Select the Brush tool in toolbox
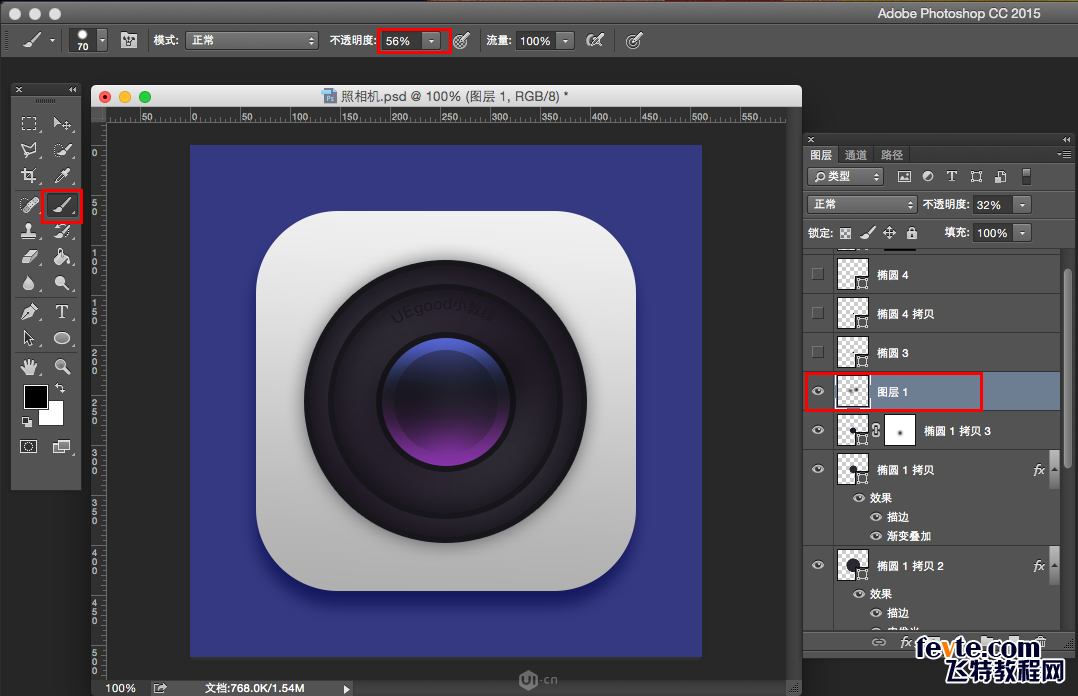This screenshot has width=1078, height=696. coord(62,205)
